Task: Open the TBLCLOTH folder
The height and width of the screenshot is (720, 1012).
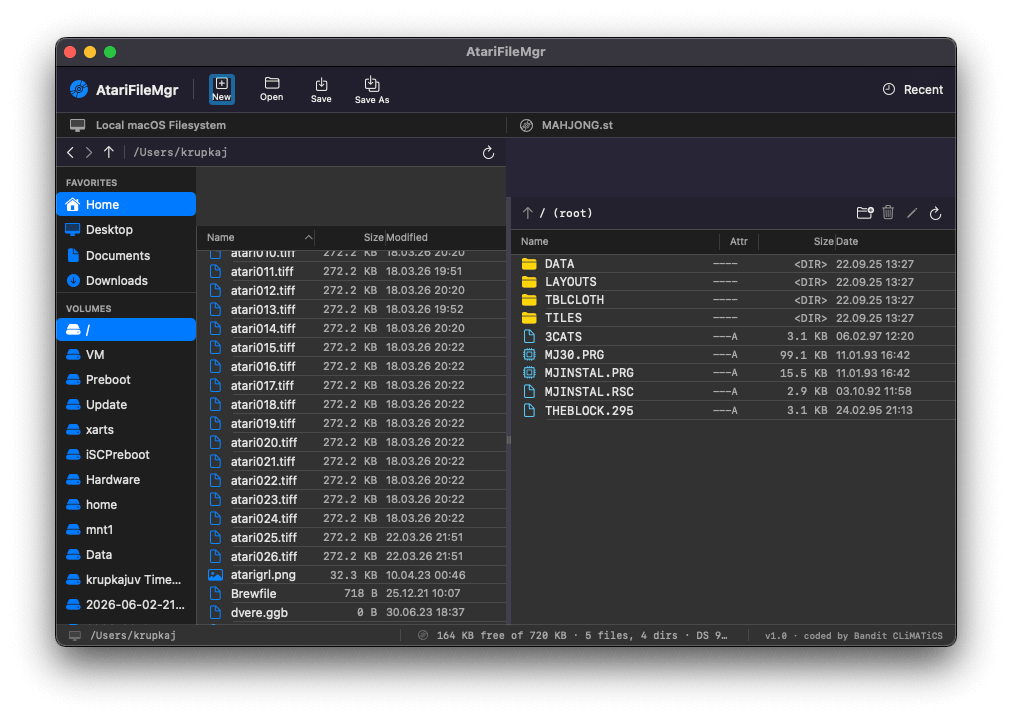Action: point(734,300)
